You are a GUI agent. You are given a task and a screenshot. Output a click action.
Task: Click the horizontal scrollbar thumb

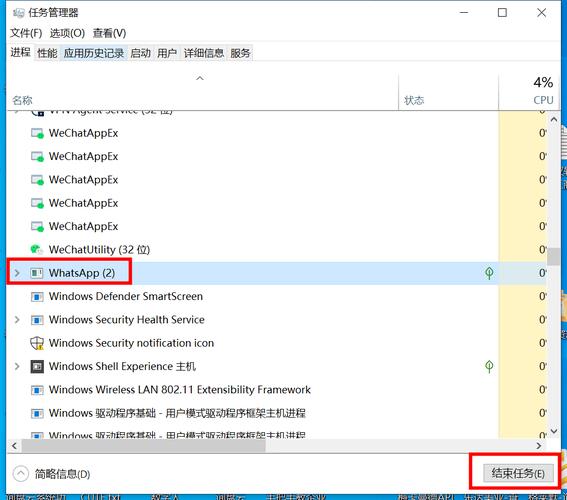(x=144, y=446)
